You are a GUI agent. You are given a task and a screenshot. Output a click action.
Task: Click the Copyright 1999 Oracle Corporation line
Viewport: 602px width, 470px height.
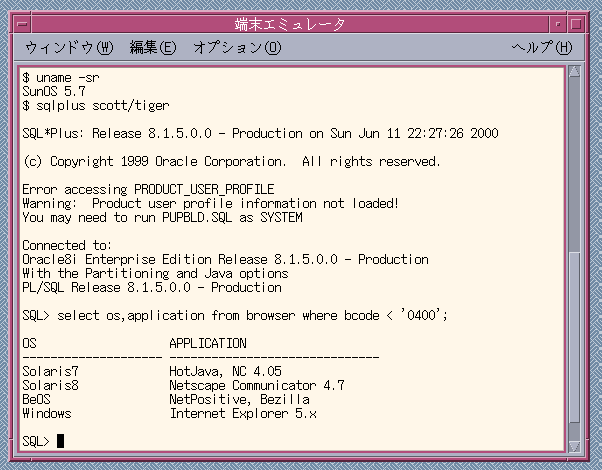coord(232,161)
